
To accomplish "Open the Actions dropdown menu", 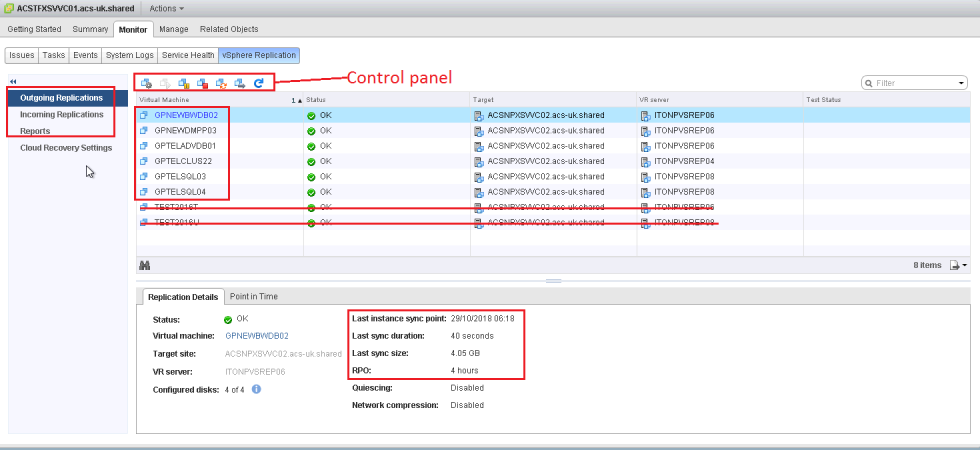I will (166, 8).
